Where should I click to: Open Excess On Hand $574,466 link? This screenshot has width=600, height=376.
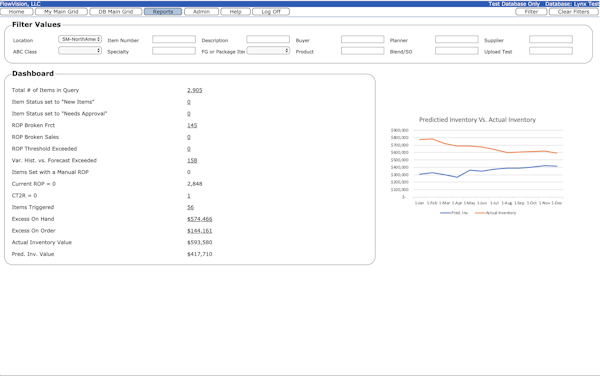click(x=200, y=219)
